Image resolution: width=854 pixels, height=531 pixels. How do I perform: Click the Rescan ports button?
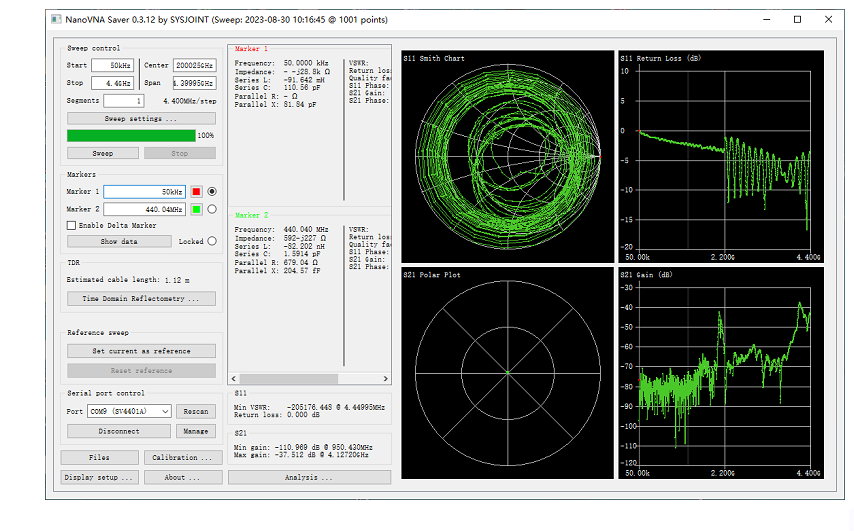pos(196,411)
